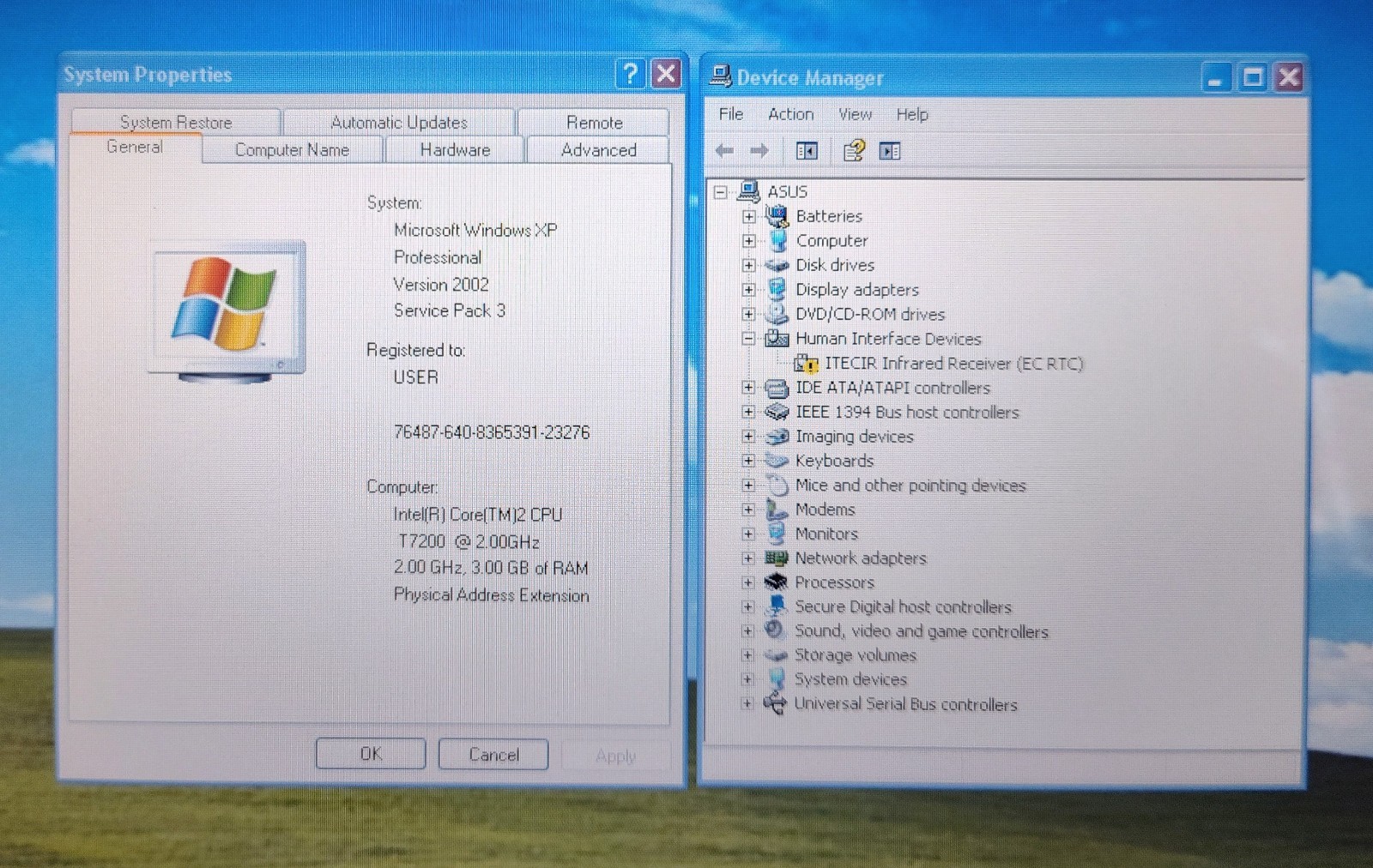This screenshot has height=868, width=1373.
Task: Select the Imaging devices icon
Action: pyautogui.click(x=777, y=436)
